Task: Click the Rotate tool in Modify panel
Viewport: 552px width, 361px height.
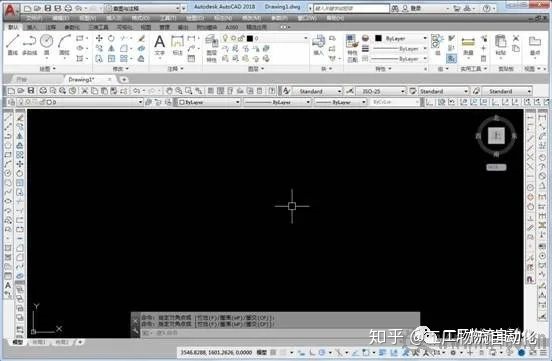Action: click(x=111, y=38)
